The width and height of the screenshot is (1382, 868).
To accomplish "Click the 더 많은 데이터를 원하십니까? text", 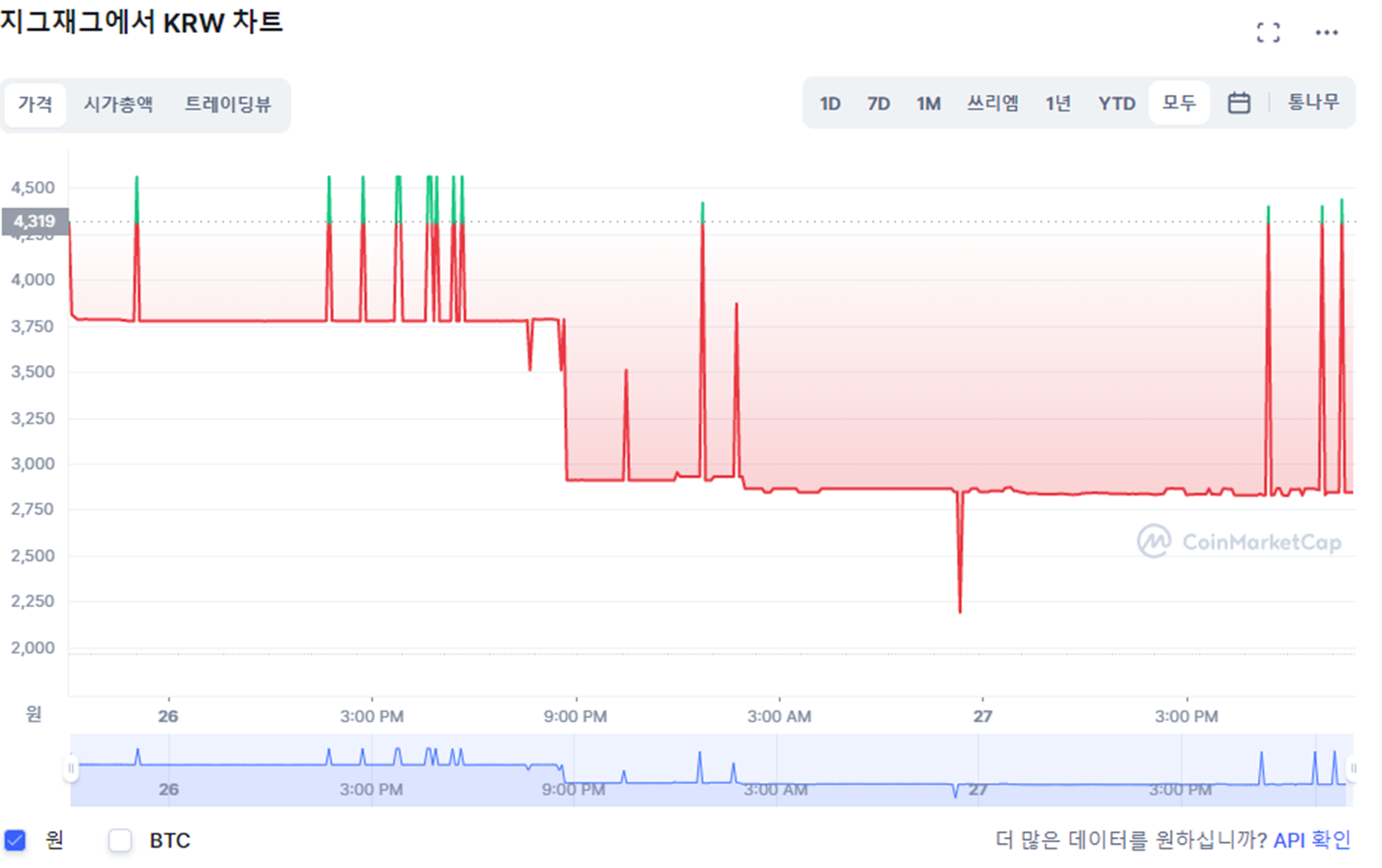I will tap(1131, 840).
